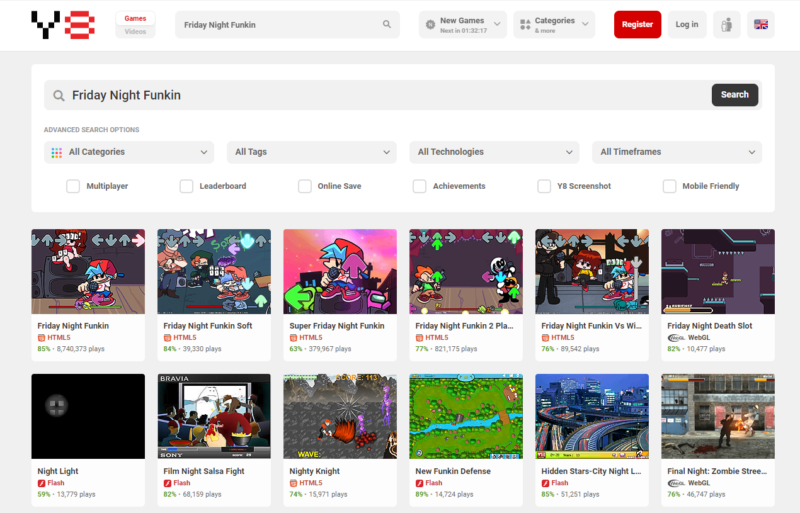Screen dimensions: 800x513
Task: Click WebGL icon under Final Night: Zombie Street
Action: pyautogui.click(x=676, y=483)
